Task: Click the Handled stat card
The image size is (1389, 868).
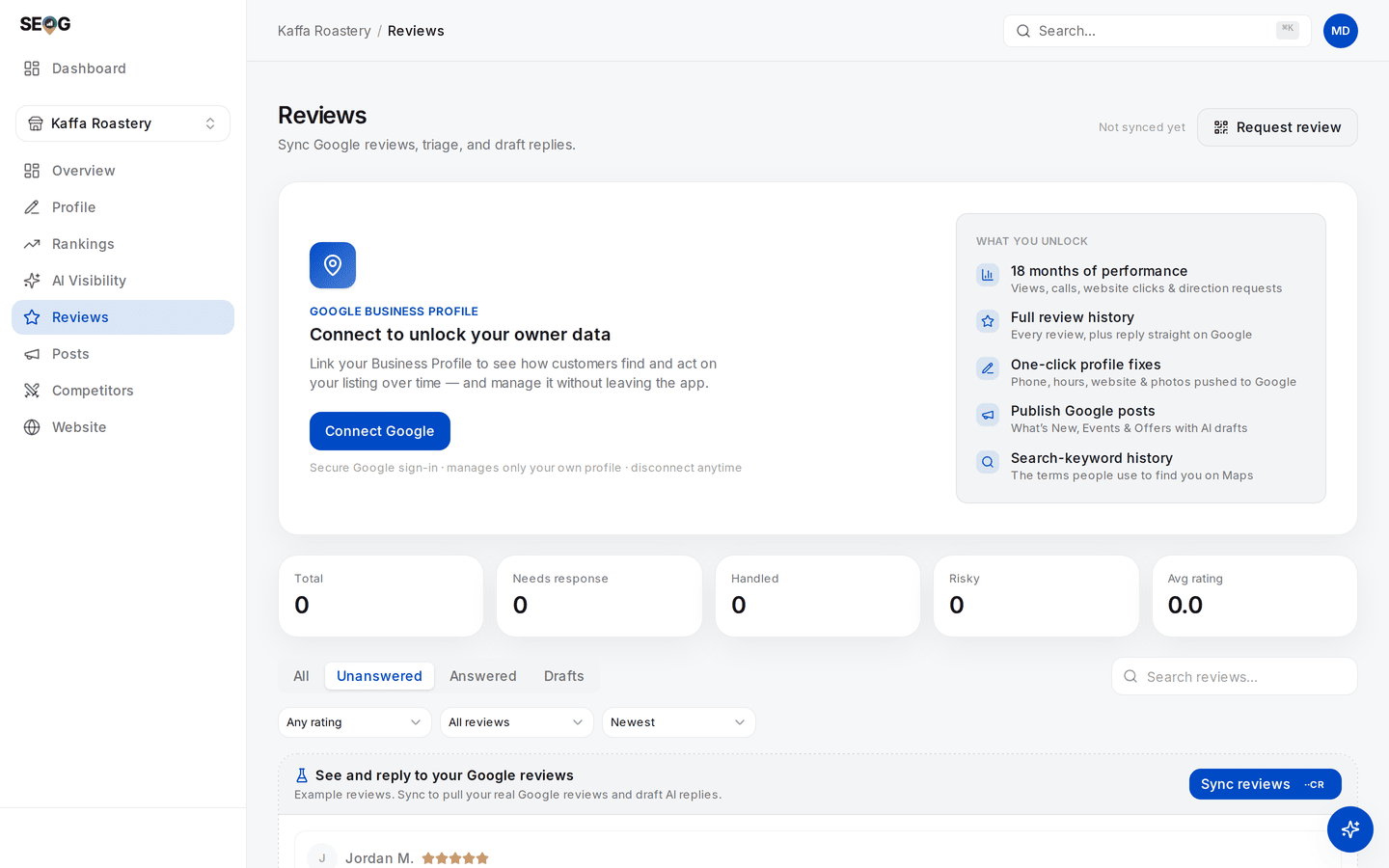Action: 818,596
